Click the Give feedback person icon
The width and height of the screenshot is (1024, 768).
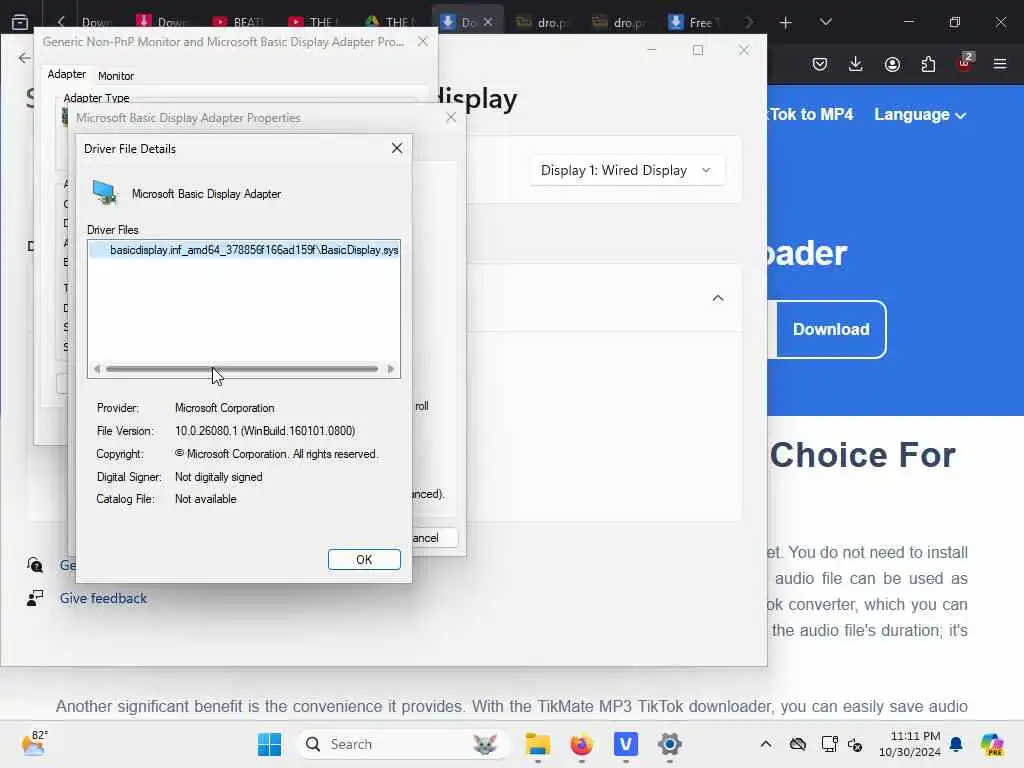pos(35,598)
